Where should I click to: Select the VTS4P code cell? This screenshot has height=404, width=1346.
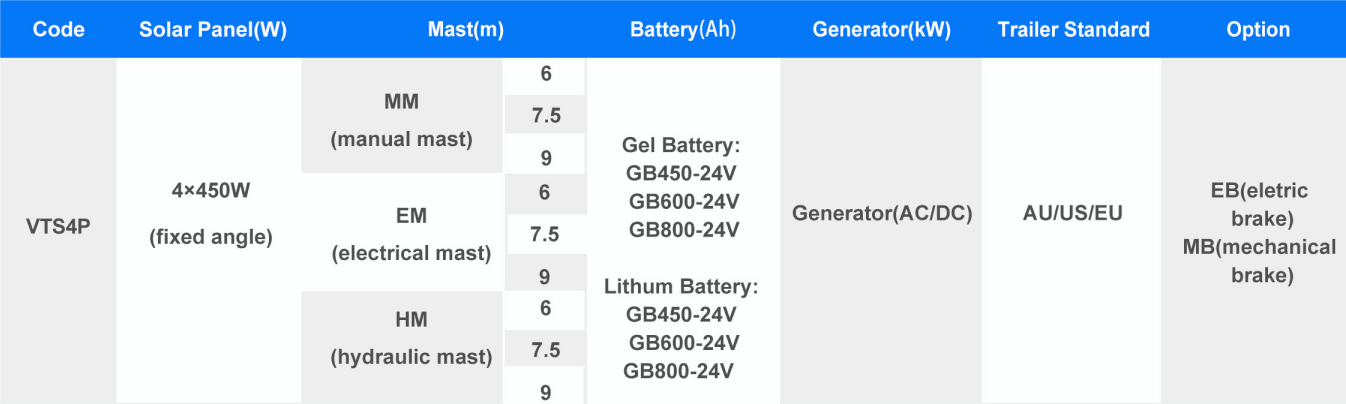pyautogui.click(x=58, y=214)
